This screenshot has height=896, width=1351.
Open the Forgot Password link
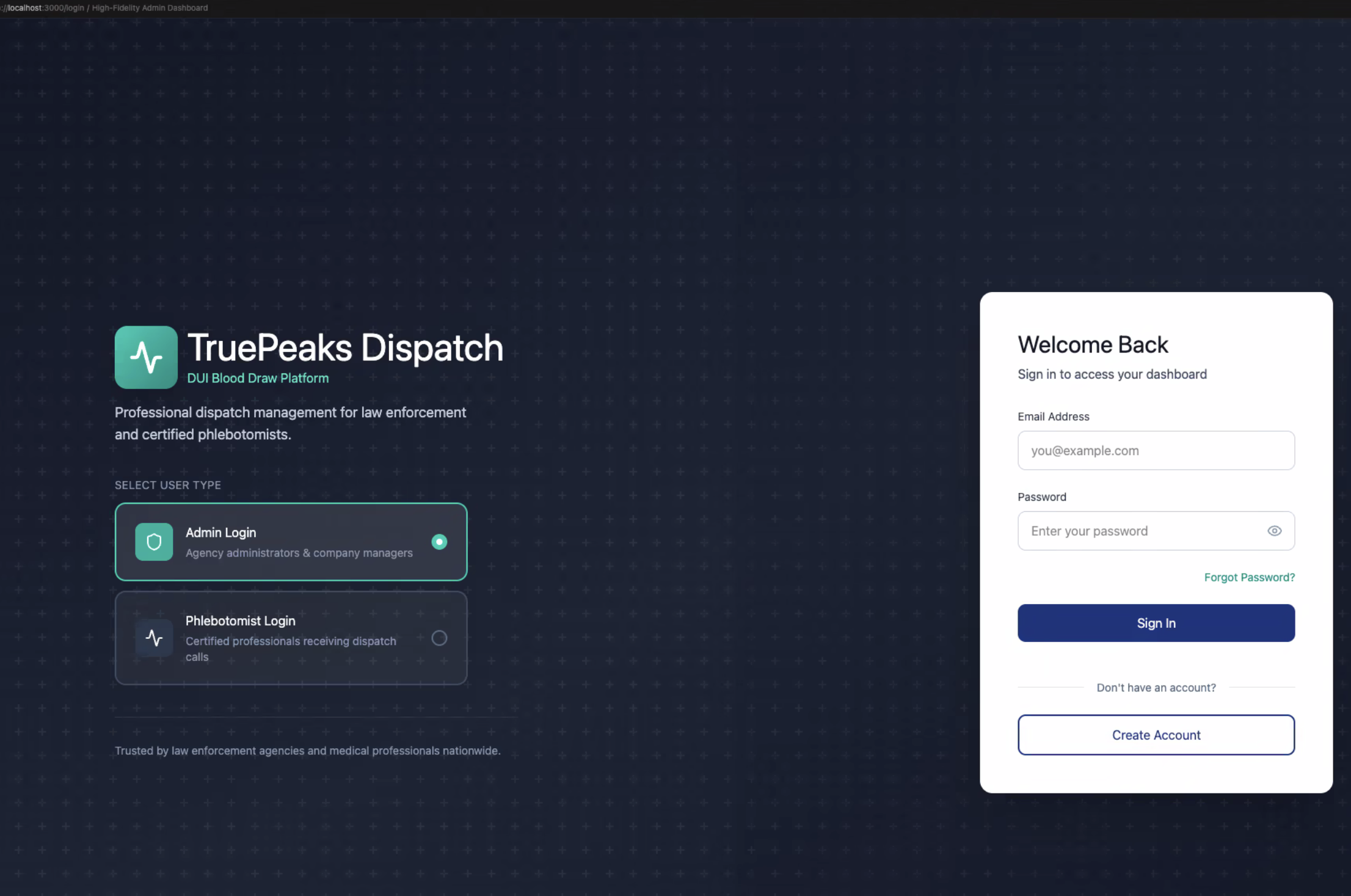(x=1249, y=577)
